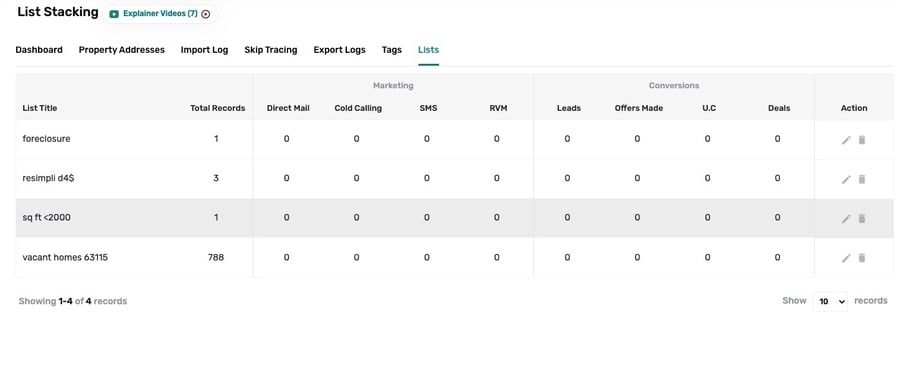Click the List Stacking page title

tap(58, 12)
